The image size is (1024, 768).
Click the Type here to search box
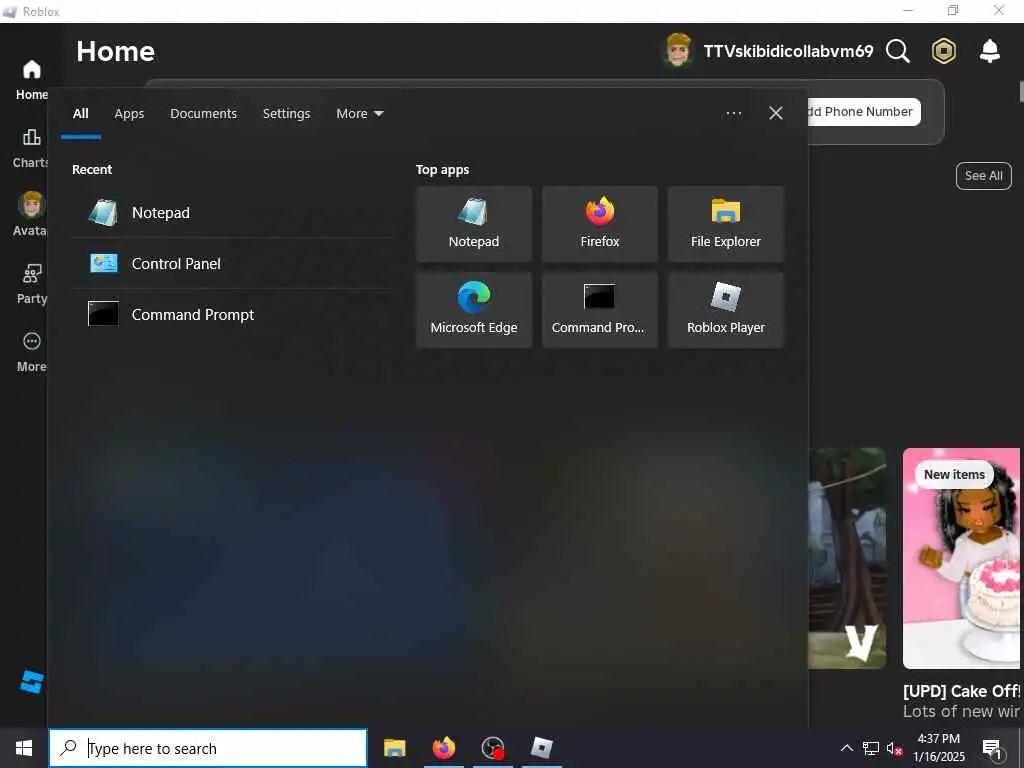208,748
